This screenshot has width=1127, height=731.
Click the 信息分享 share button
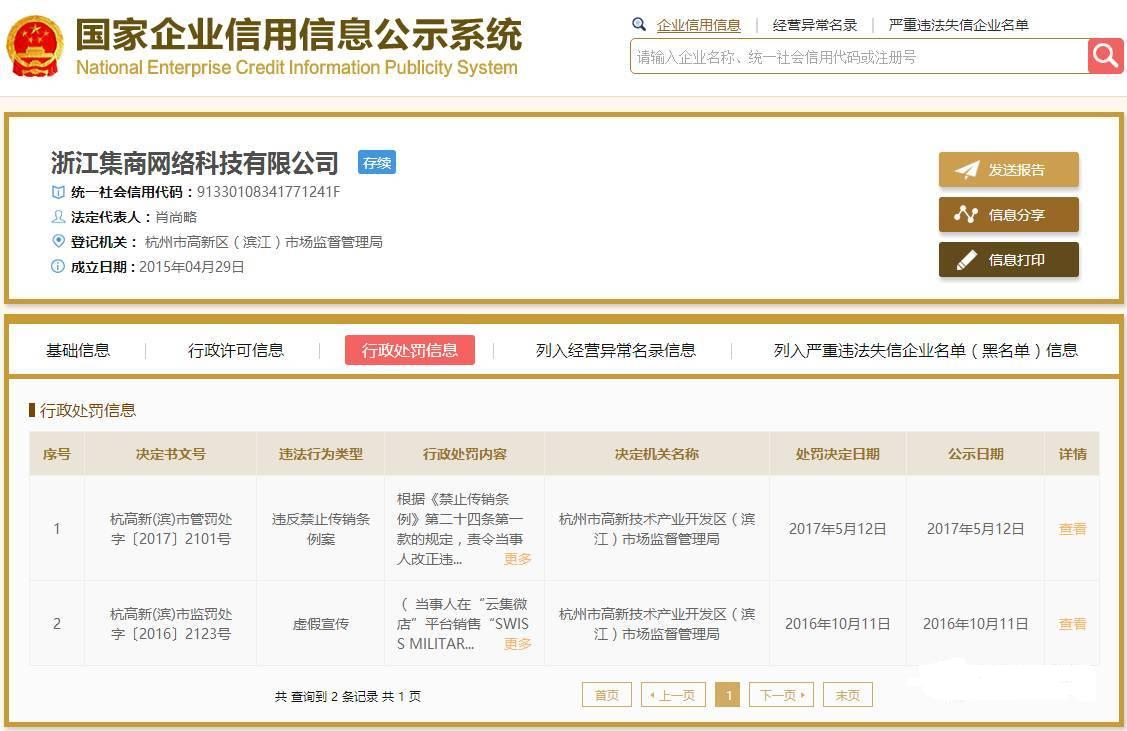(1008, 215)
